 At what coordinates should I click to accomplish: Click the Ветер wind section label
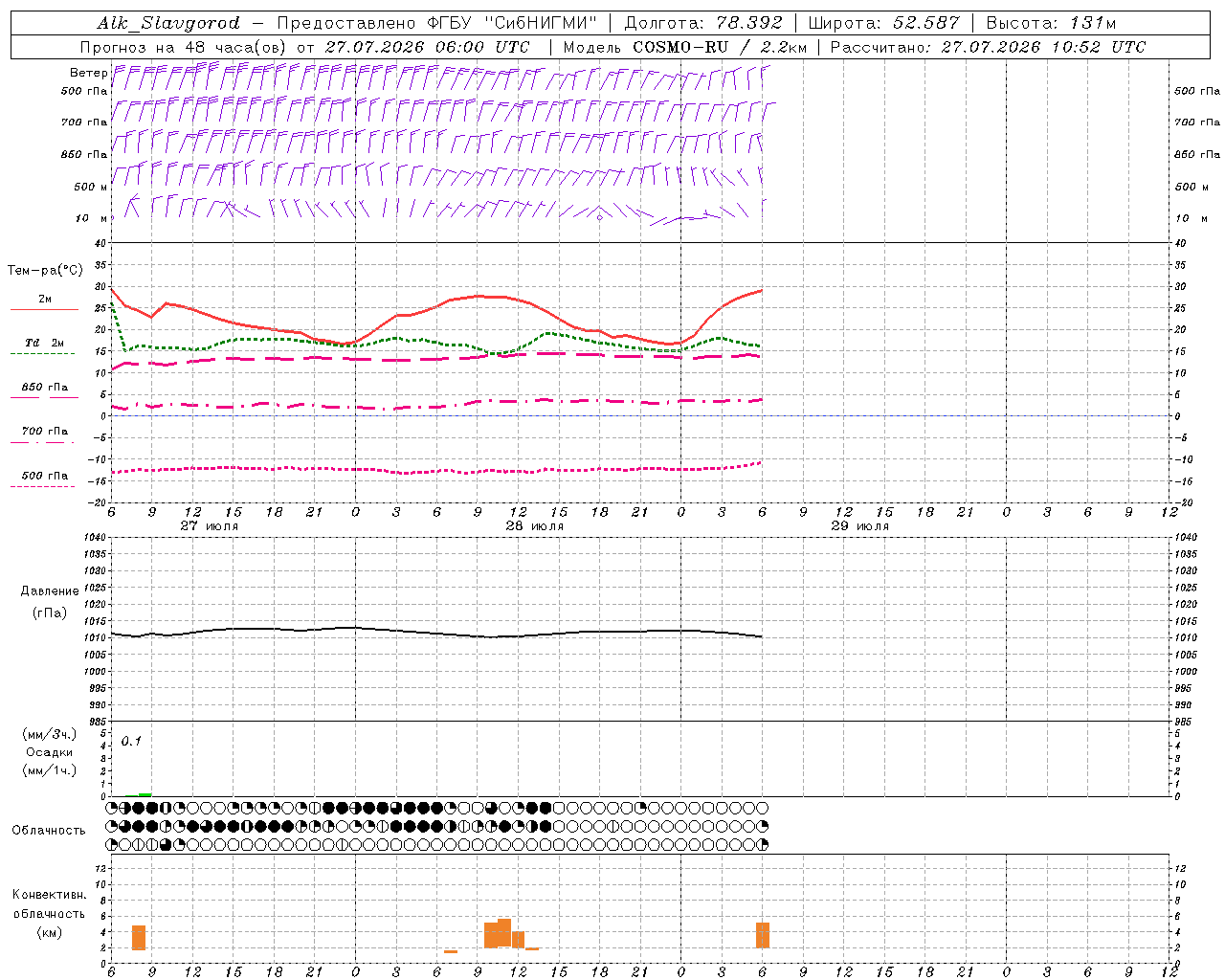coord(88,73)
